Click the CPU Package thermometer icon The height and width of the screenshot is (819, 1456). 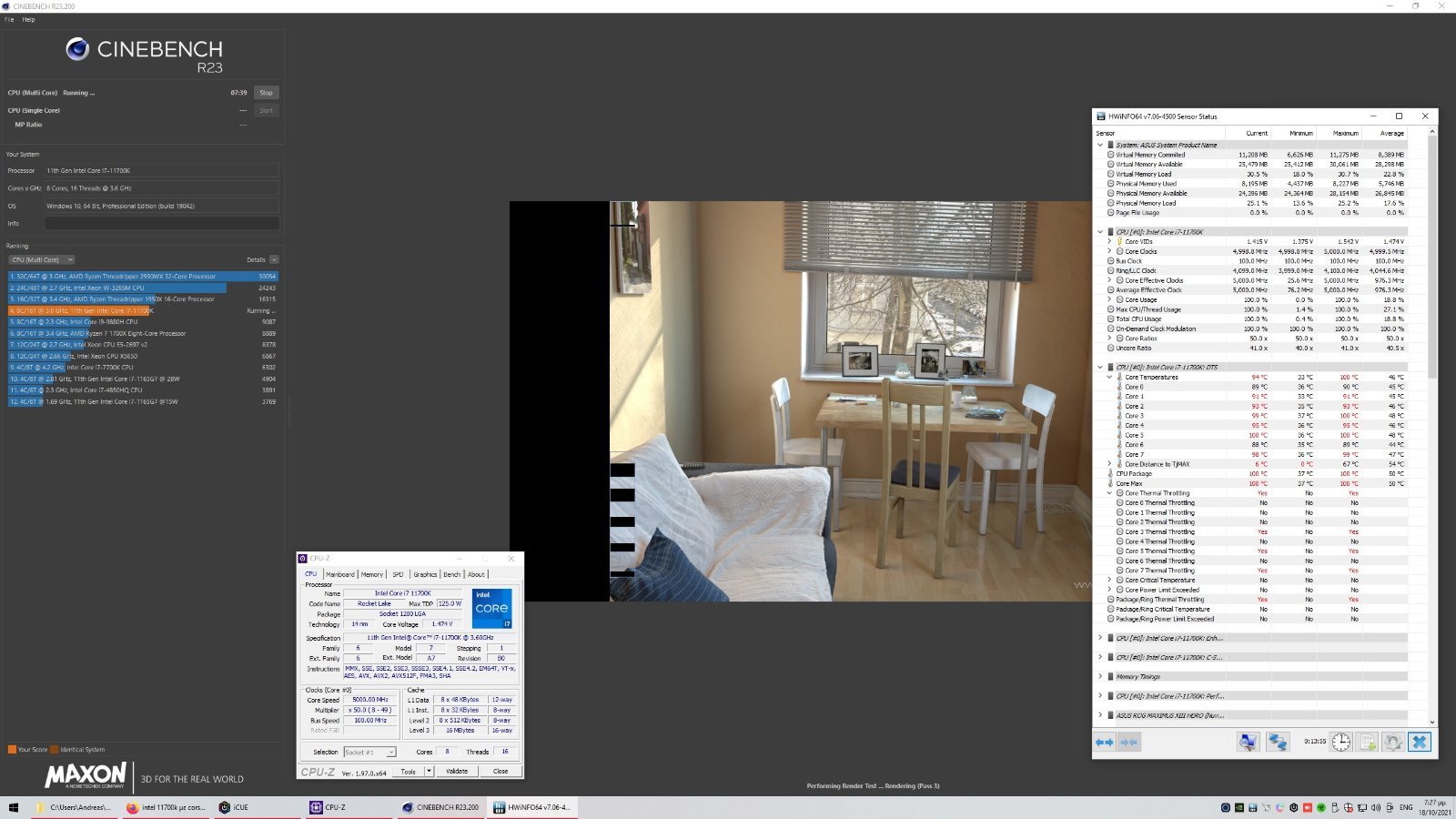coord(1110,473)
